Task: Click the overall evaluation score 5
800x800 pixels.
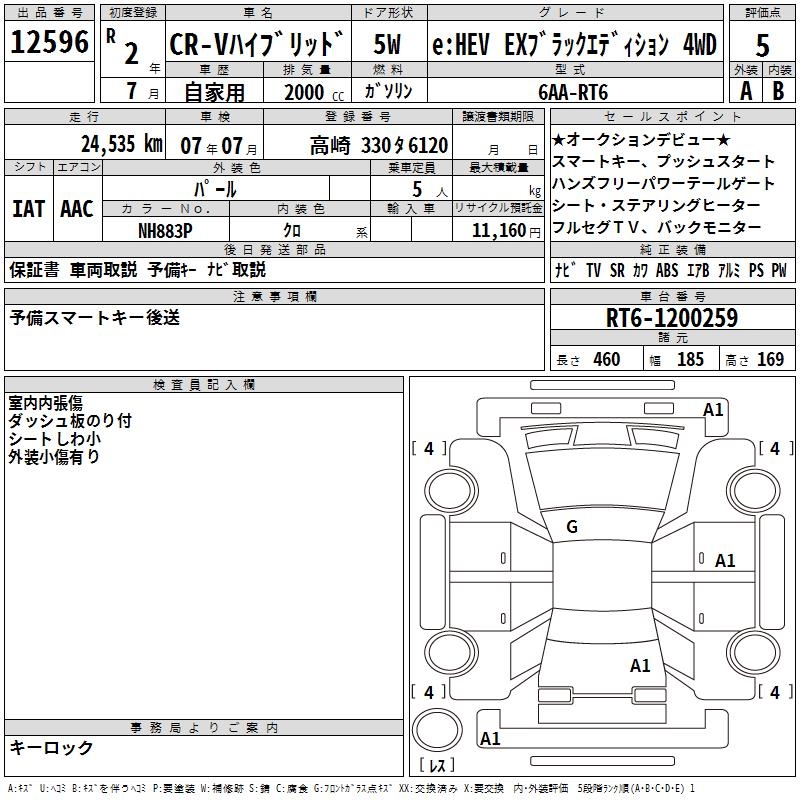Action: pyautogui.click(x=761, y=44)
